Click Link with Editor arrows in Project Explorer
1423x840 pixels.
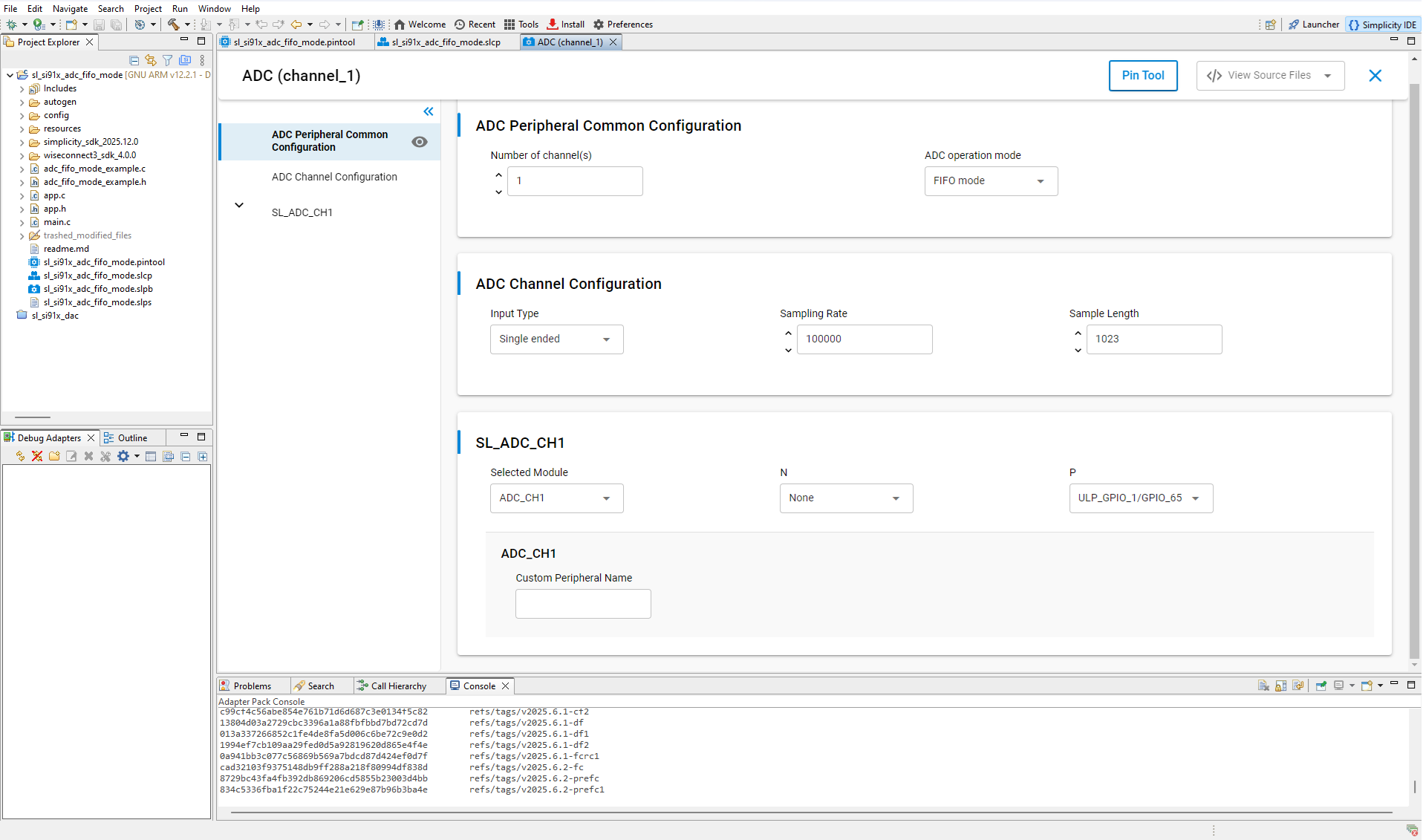point(151,60)
